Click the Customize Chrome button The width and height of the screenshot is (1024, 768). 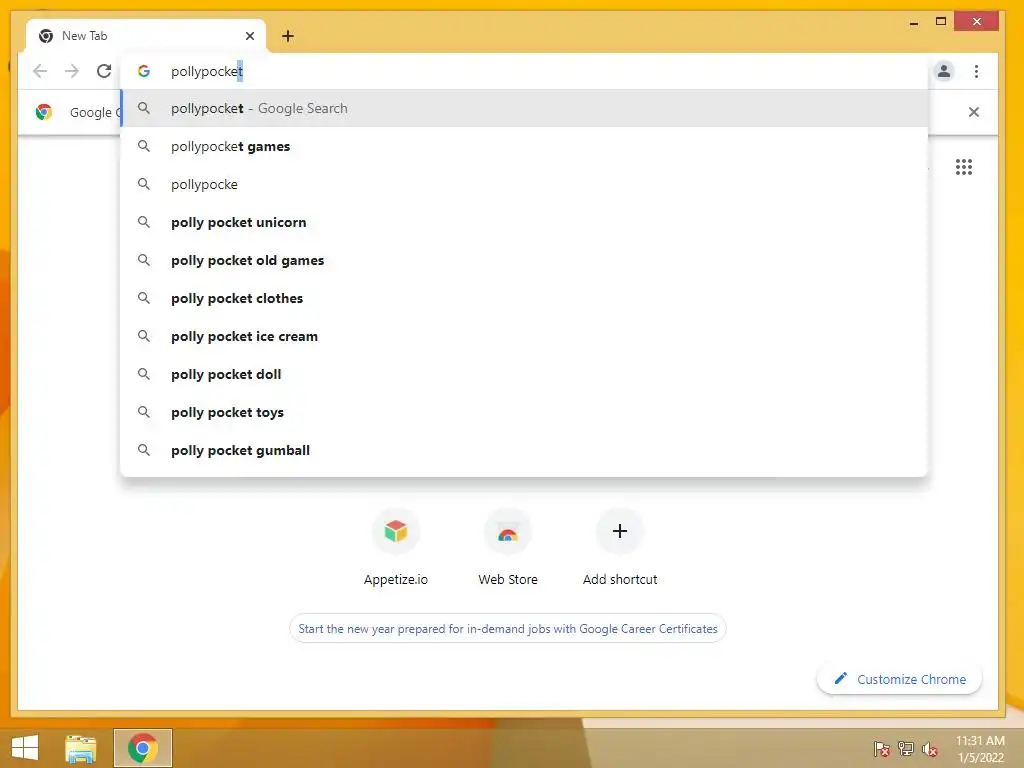click(x=899, y=679)
